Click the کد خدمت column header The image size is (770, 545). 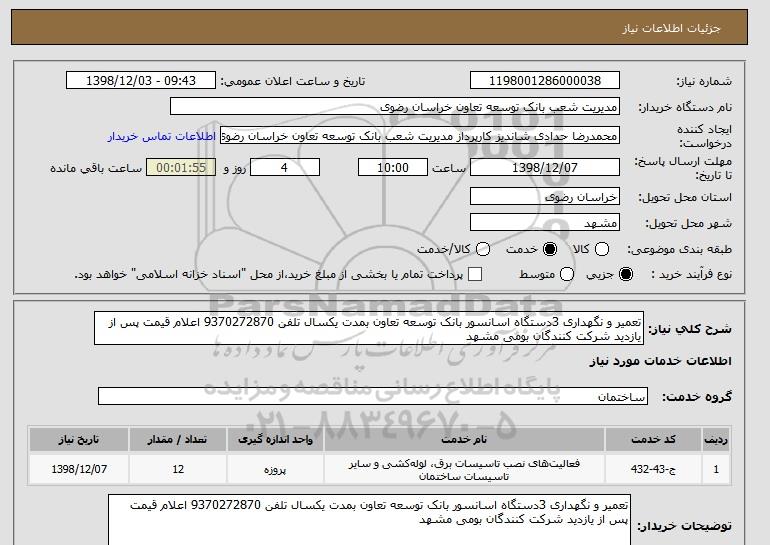coord(653,439)
